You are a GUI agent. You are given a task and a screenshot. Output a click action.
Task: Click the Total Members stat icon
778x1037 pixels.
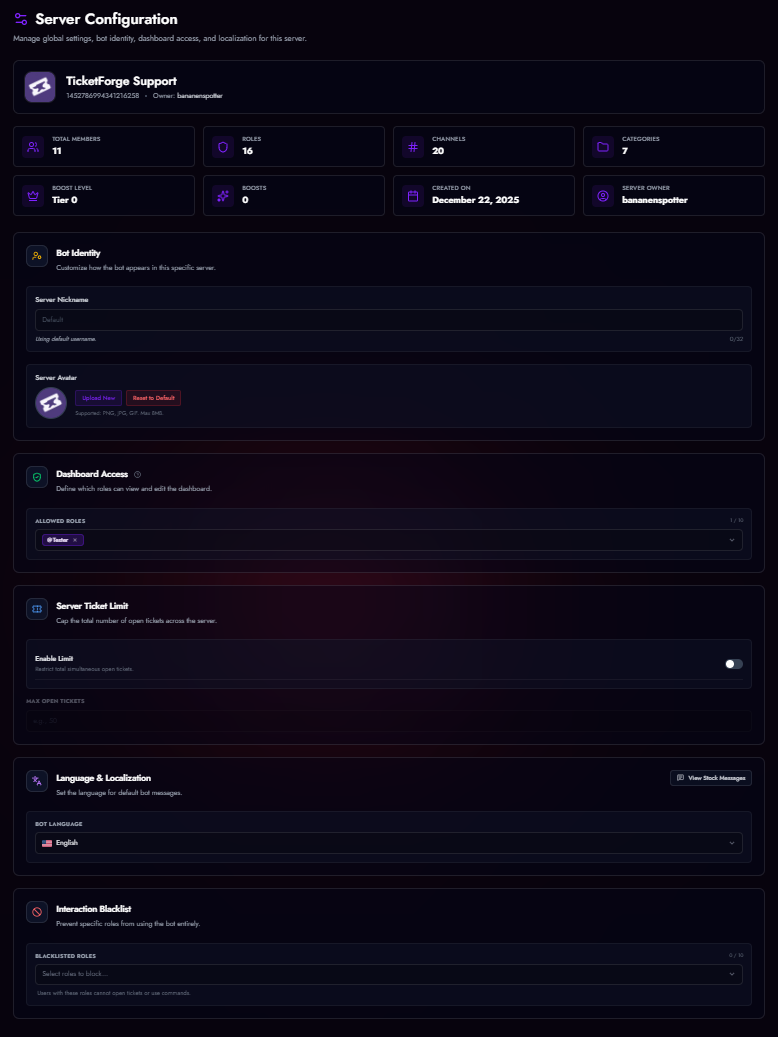pyautogui.click(x=31, y=146)
